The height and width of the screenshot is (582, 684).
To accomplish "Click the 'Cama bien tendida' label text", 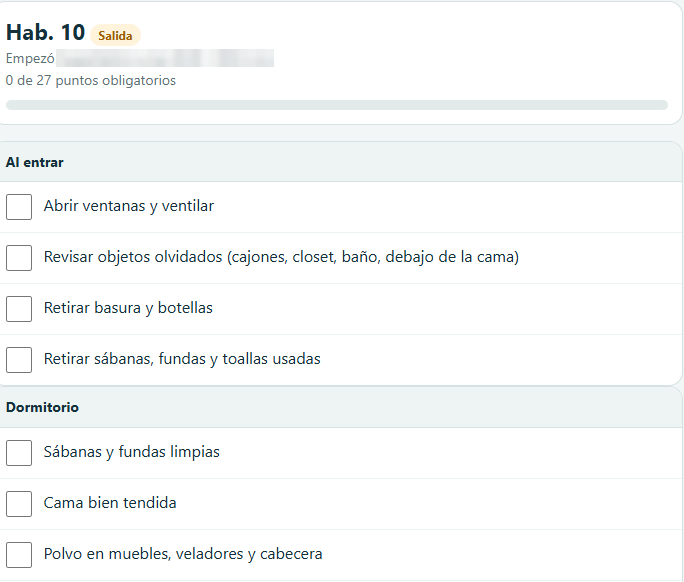I will point(110,503).
